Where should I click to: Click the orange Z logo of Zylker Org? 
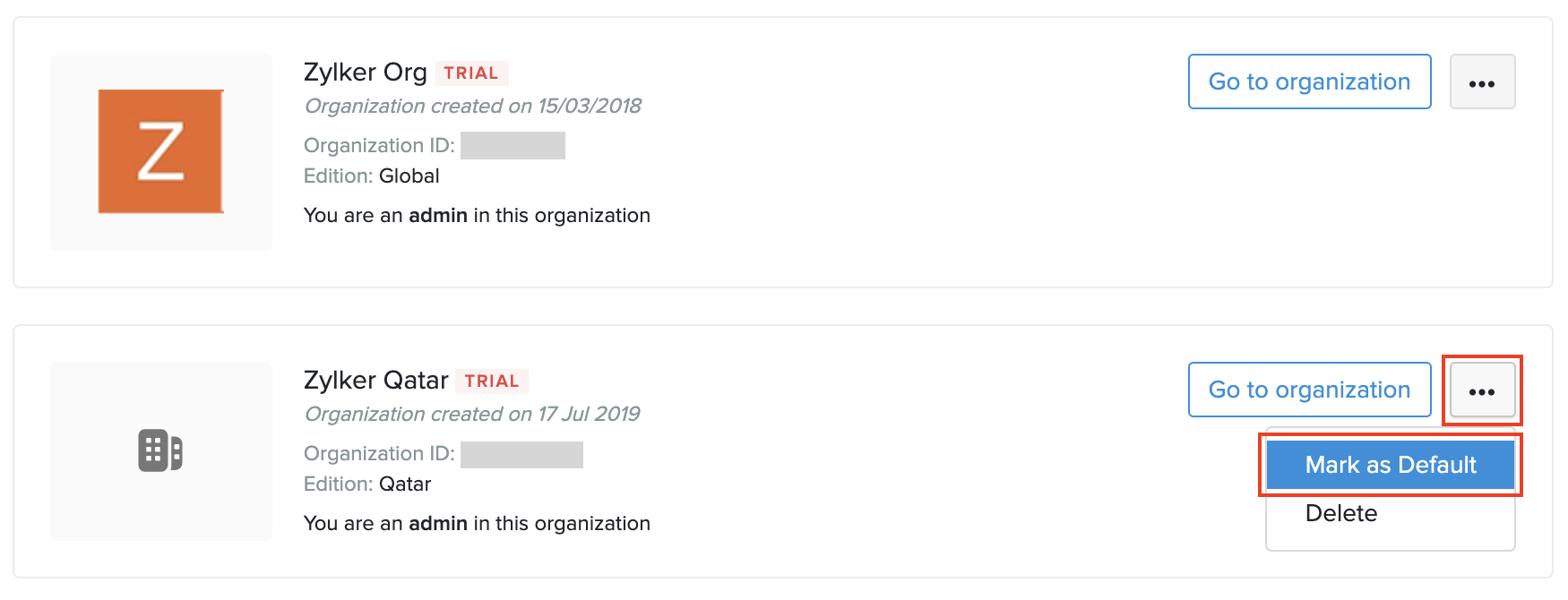coord(160,151)
